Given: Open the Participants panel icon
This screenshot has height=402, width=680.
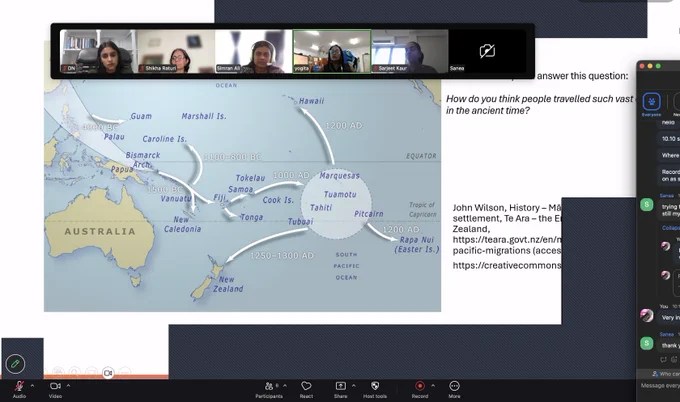Looking at the screenshot, I should tap(269, 386).
